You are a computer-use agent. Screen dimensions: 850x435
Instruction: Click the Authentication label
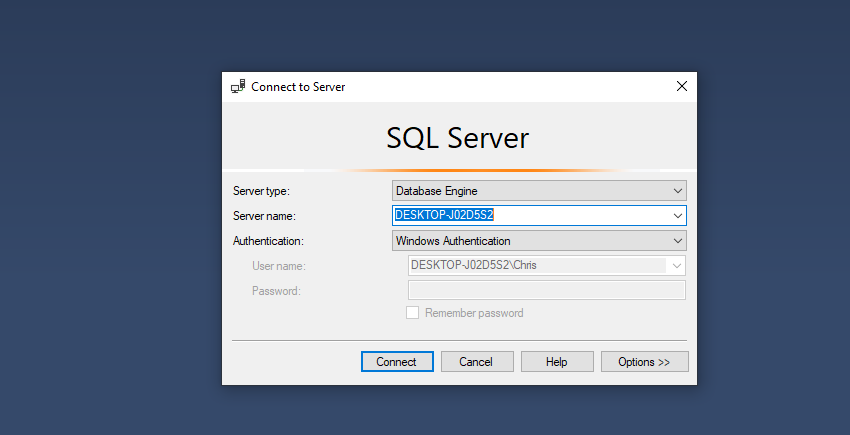click(268, 241)
